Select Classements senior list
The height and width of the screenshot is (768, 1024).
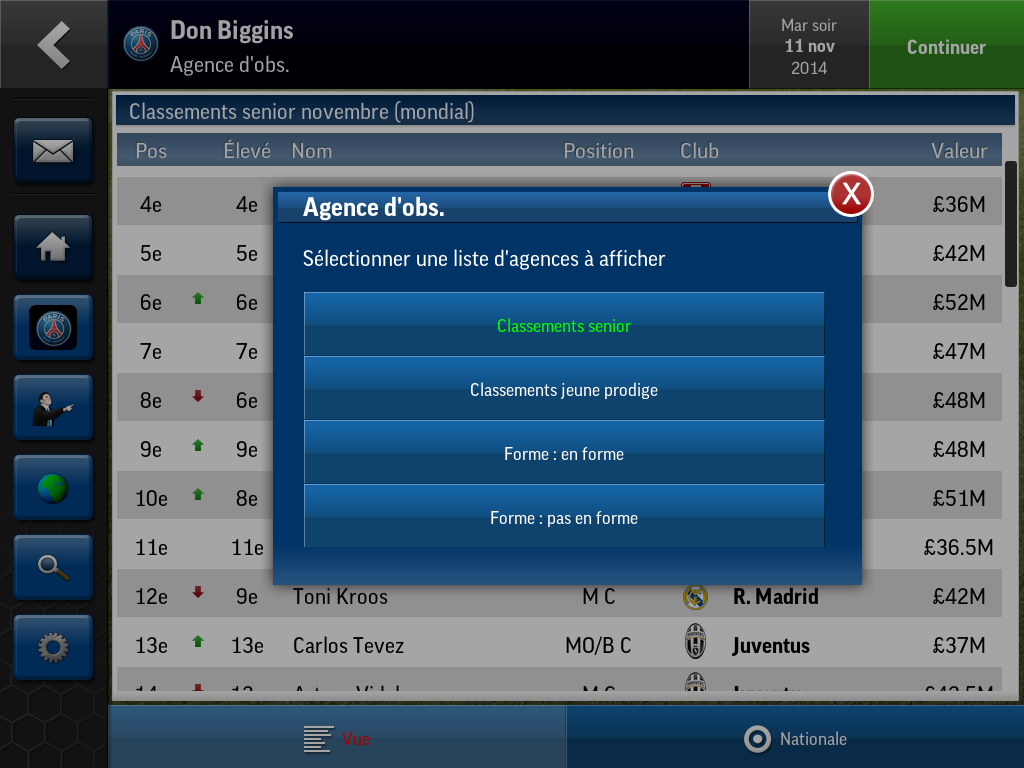pyautogui.click(x=564, y=325)
